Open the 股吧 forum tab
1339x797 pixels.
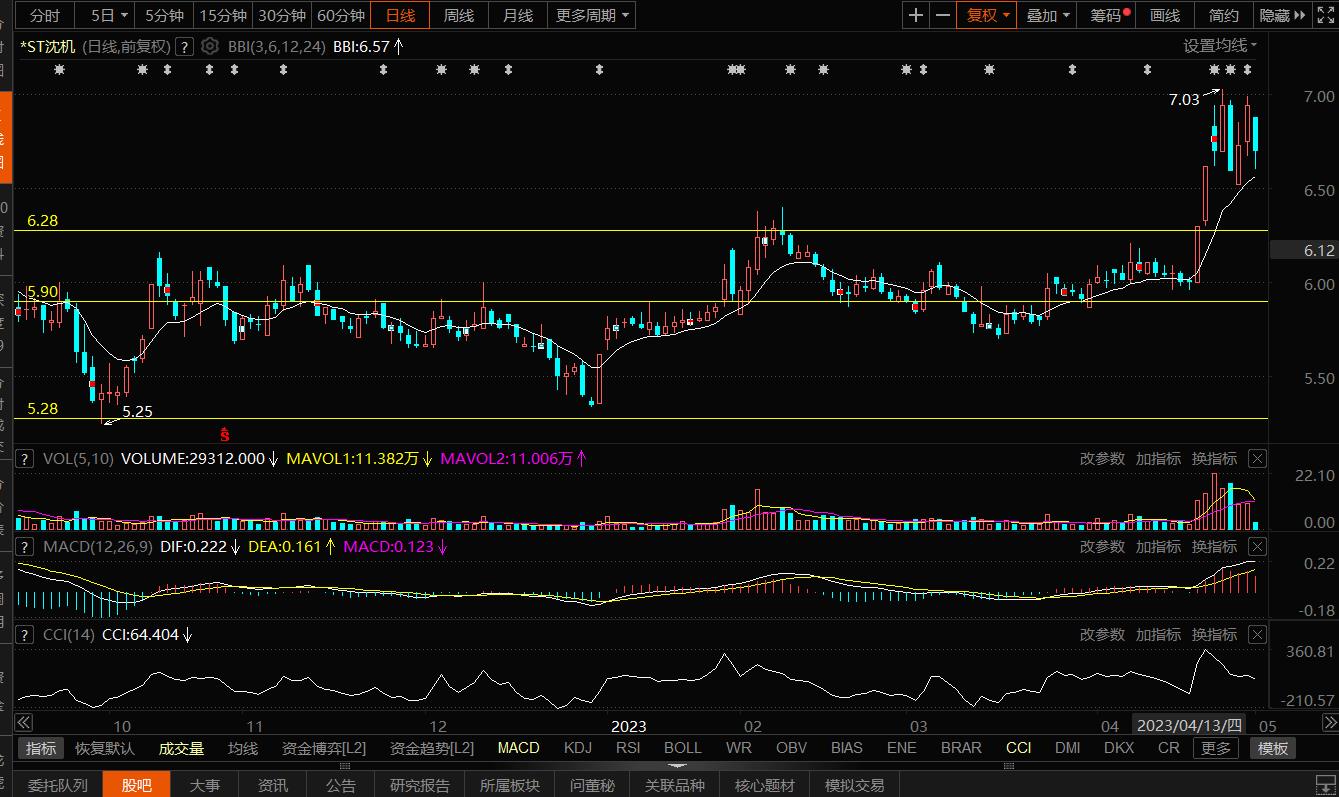tap(136, 785)
